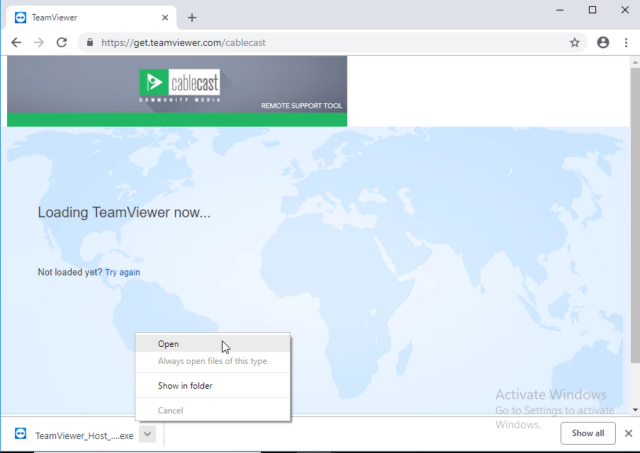
Task: Select the TeamViewer tab
Action: click(x=91, y=18)
